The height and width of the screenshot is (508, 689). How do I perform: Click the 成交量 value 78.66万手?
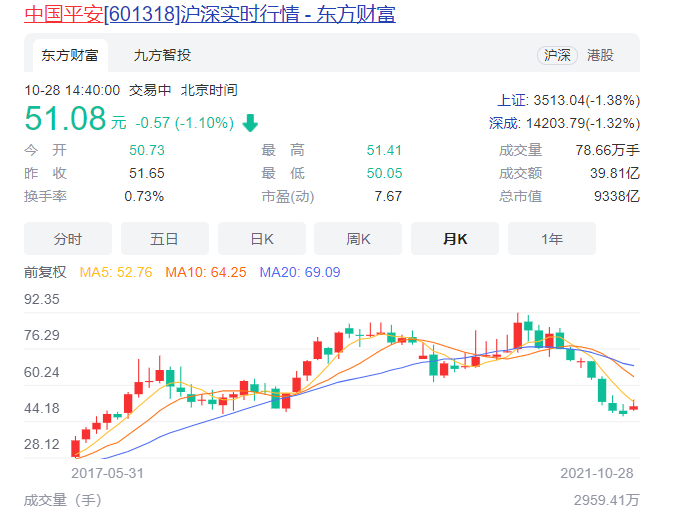(608, 150)
